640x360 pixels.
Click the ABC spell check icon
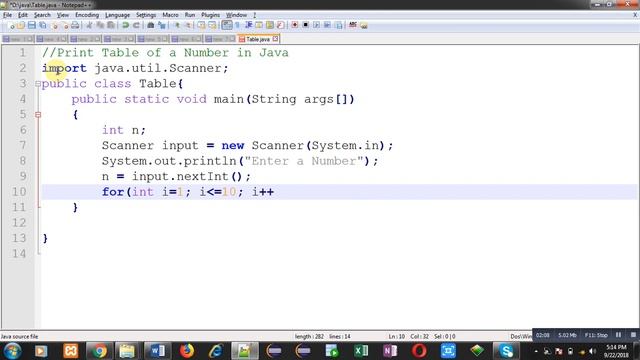tap(353, 25)
